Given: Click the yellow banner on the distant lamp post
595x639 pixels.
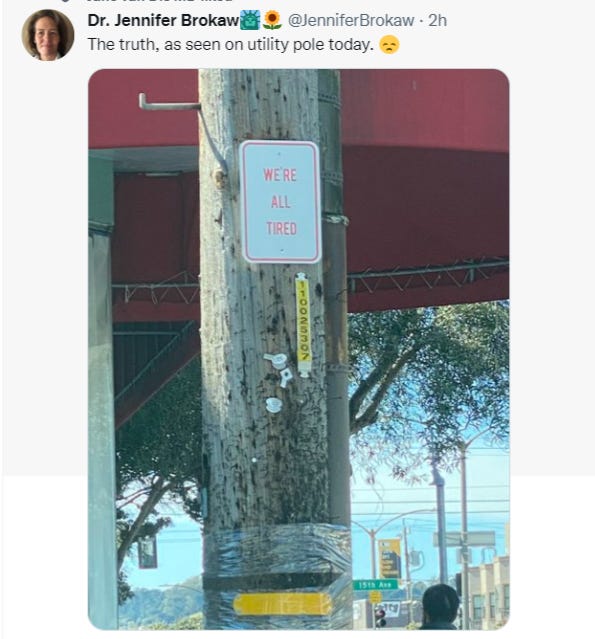Looking at the screenshot, I should point(389,558).
